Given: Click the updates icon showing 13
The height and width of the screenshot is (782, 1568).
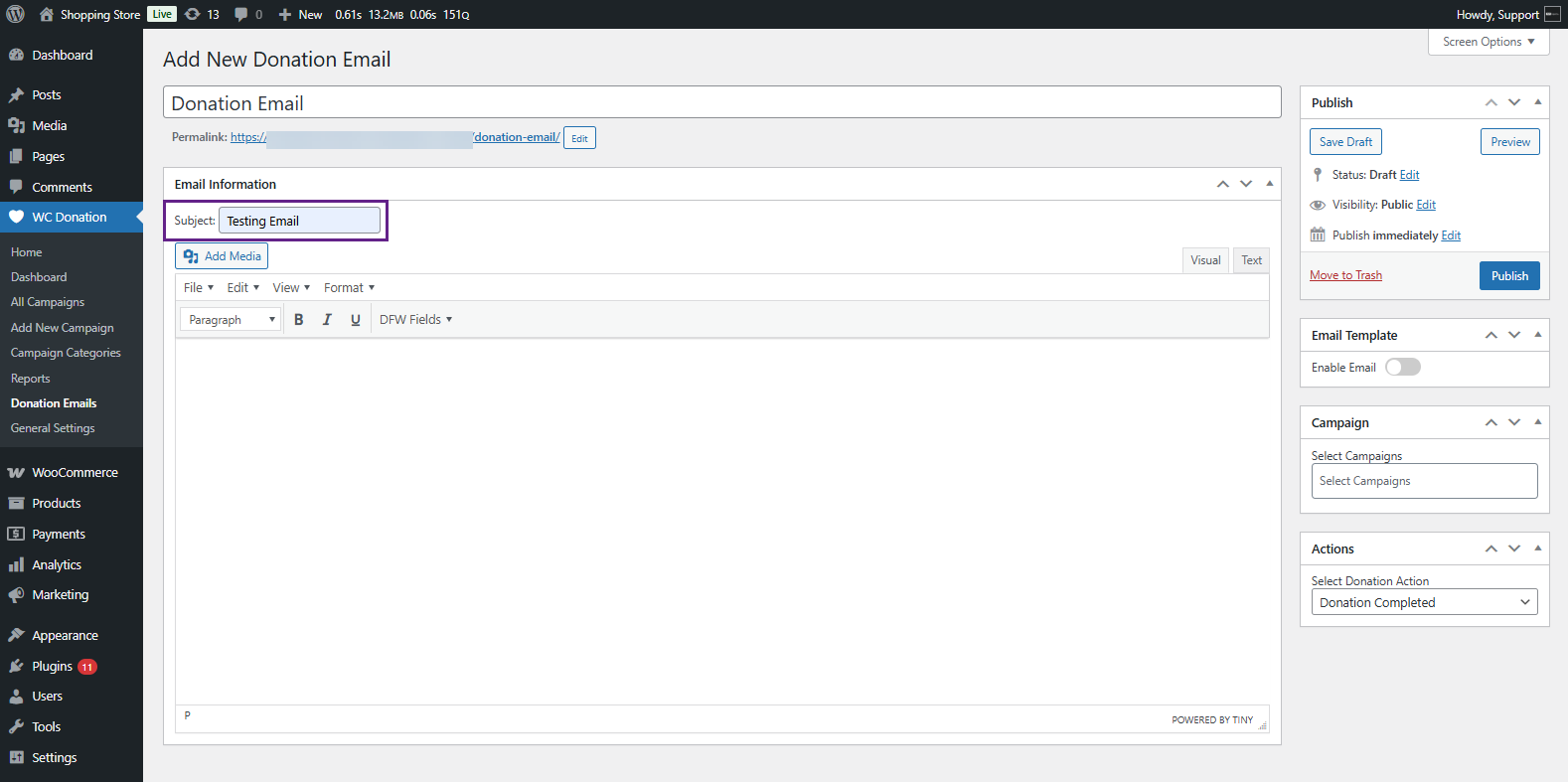Looking at the screenshot, I should pos(202,14).
